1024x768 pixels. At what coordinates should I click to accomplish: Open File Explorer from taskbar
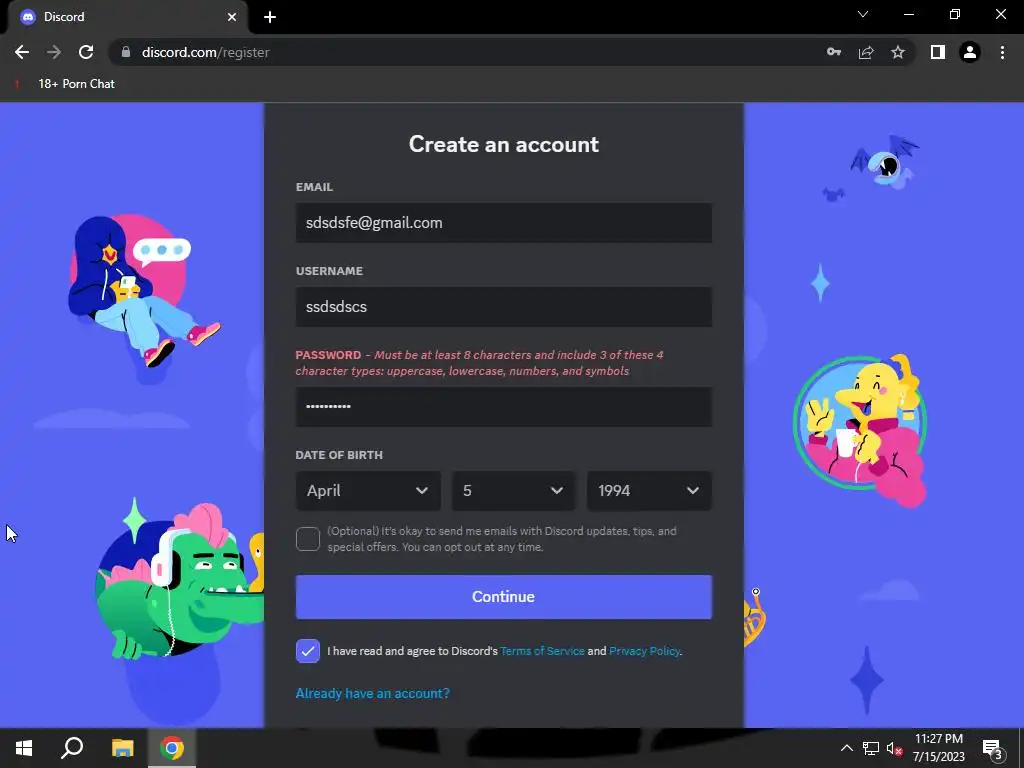tap(122, 748)
